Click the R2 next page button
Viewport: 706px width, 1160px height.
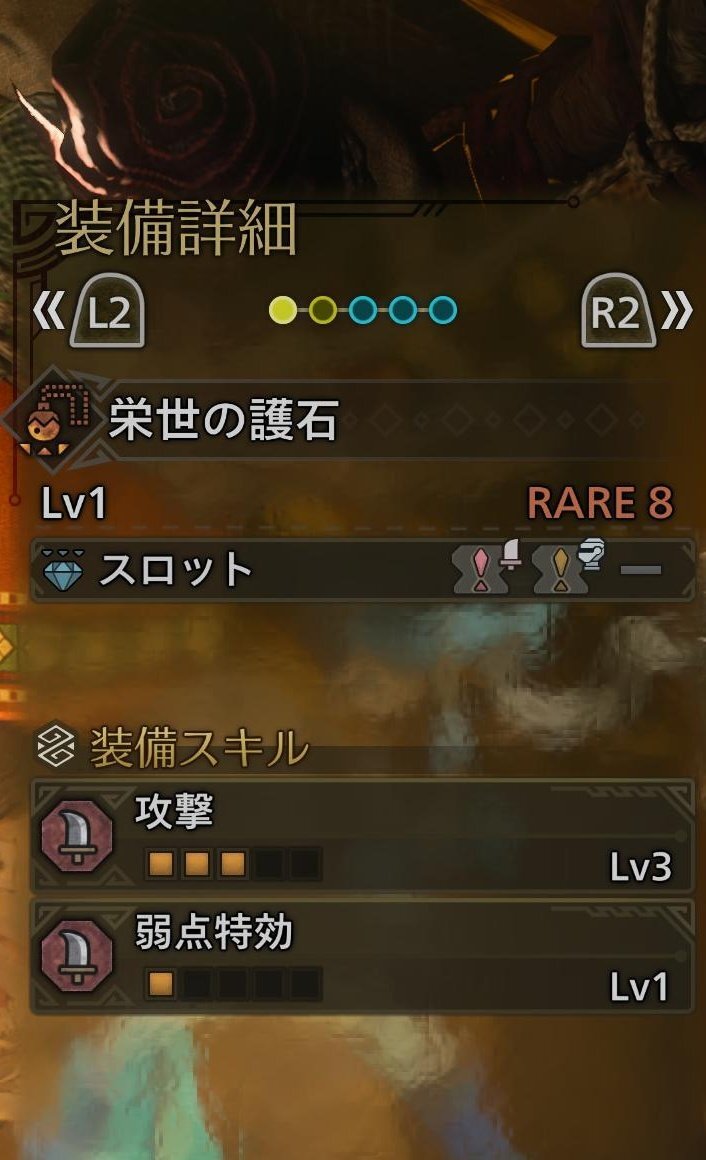pyautogui.click(x=618, y=311)
